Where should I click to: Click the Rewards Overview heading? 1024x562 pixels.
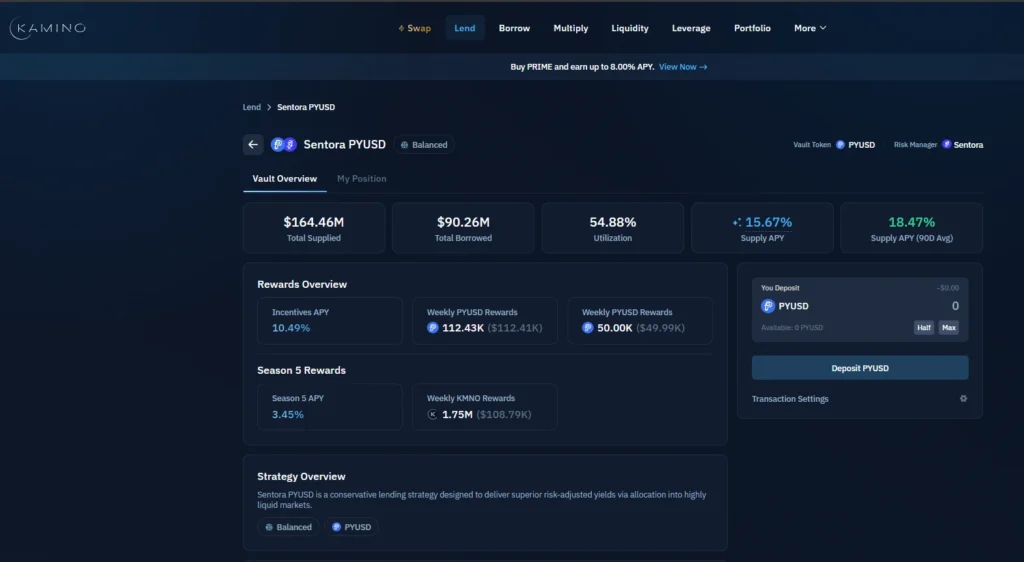(302, 285)
